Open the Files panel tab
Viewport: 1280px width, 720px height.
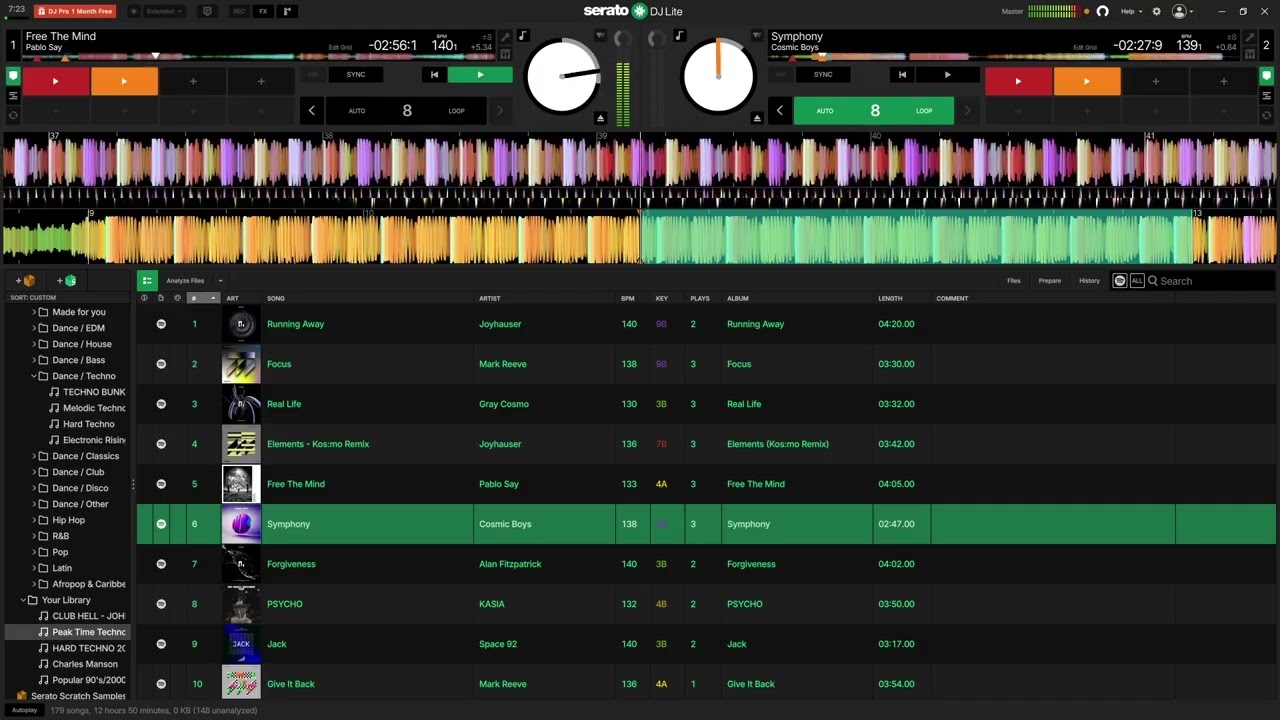pyautogui.click(x=1014, y=281)
